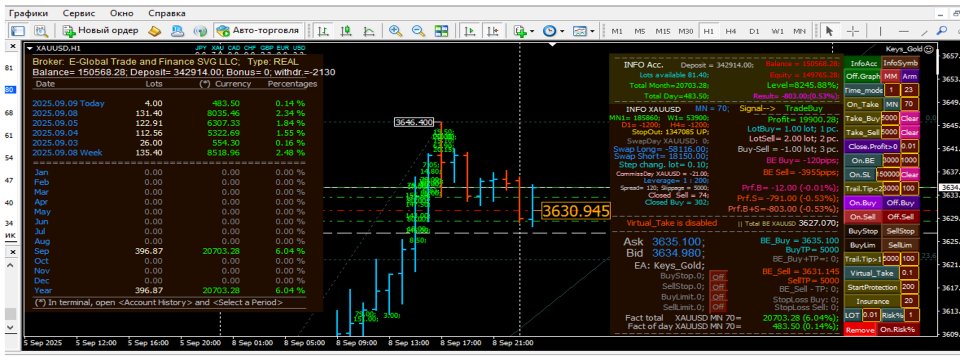Click the StartProtection value field 200
This screenshot has width=960, height=360.
(x=909, y=287)
